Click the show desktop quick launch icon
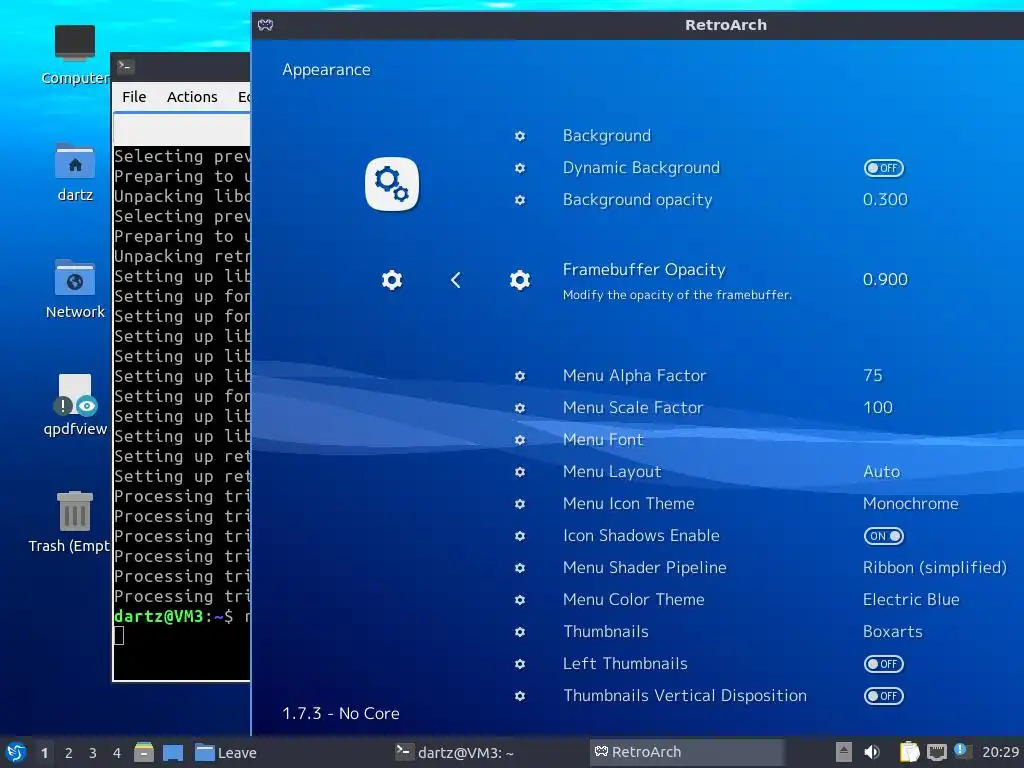The width and height of the screenshot is (1024, 768). (172, 752)
